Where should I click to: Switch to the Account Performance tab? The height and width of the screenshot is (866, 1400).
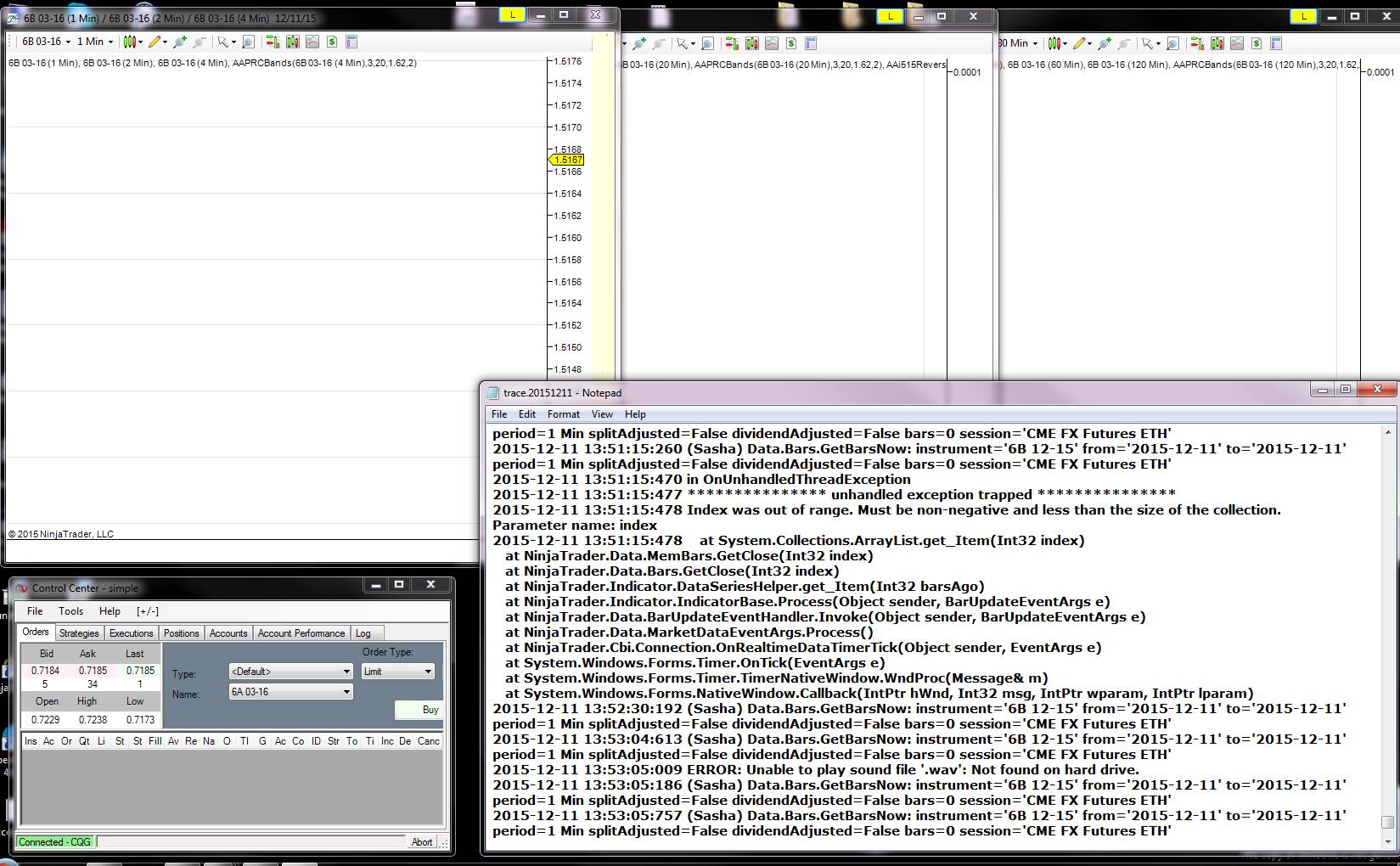[x=301, y=633]
